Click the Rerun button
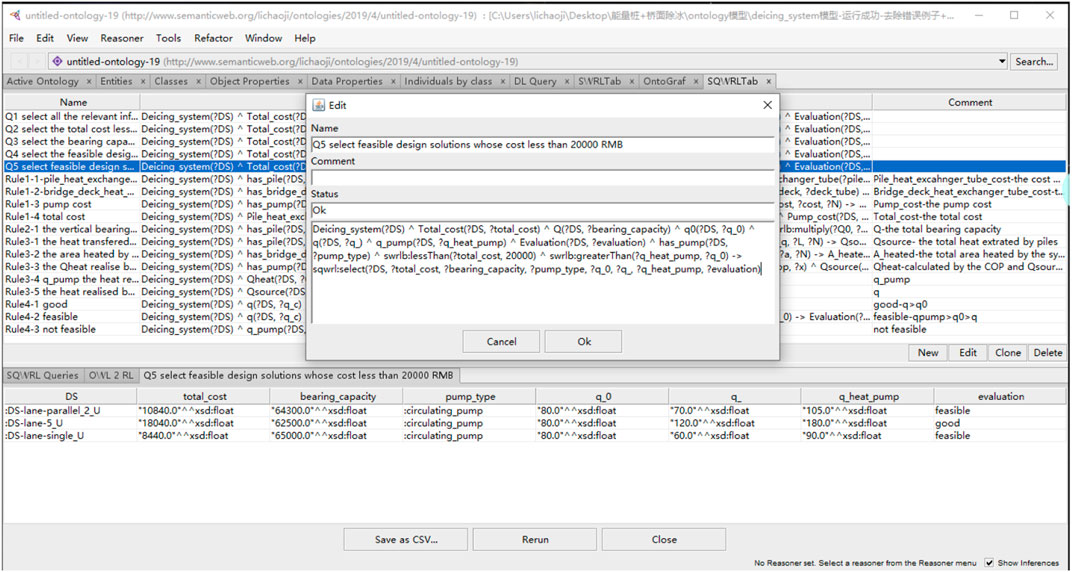The image size is (1072, 572). coord(535,539)
